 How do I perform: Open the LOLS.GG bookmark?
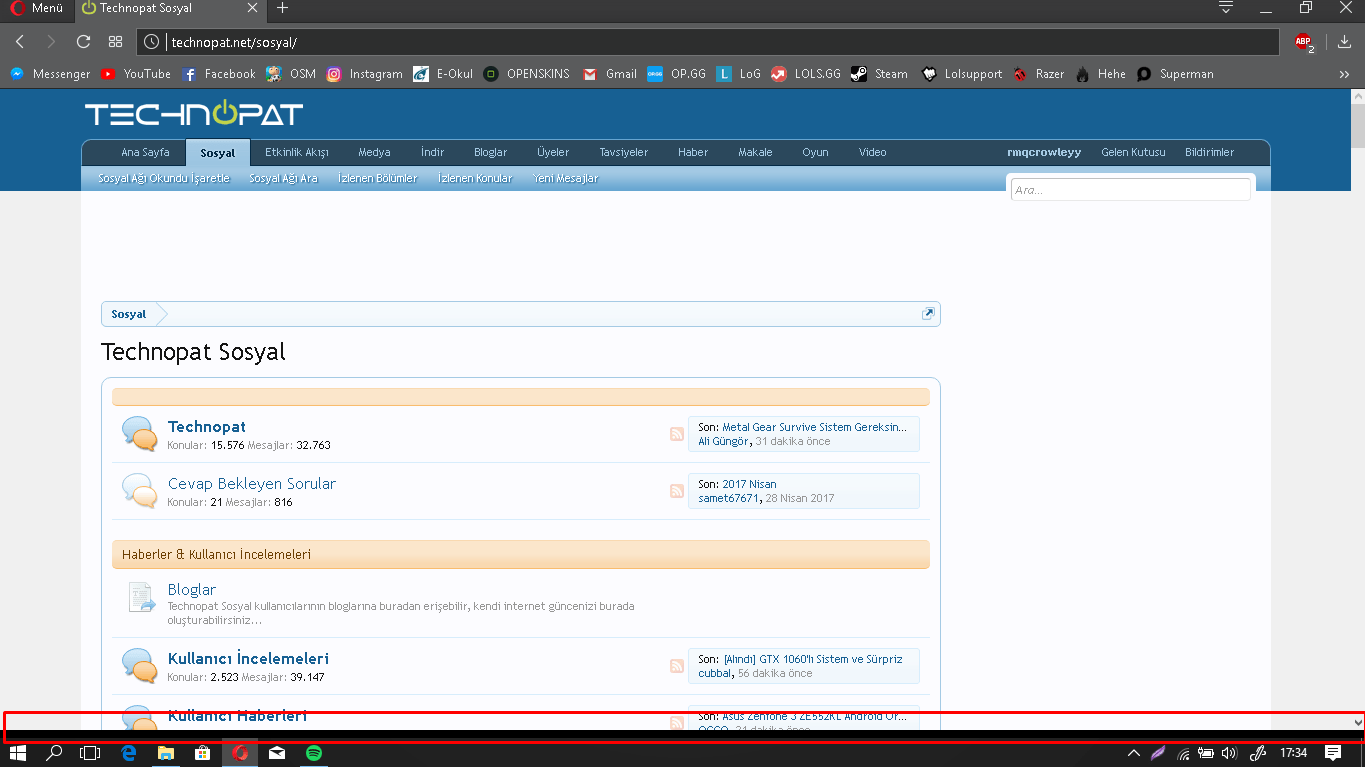pyautogui.click(x=805, y=74)
